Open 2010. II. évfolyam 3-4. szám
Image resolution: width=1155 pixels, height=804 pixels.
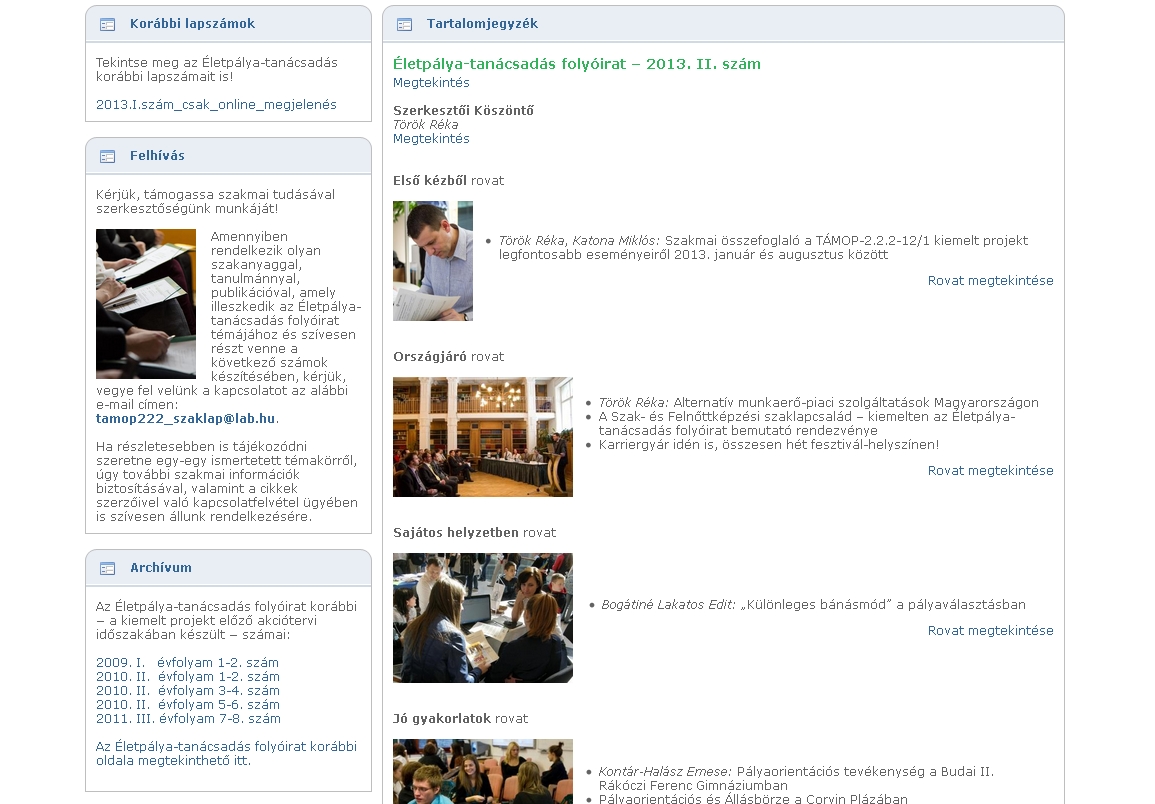188,691
